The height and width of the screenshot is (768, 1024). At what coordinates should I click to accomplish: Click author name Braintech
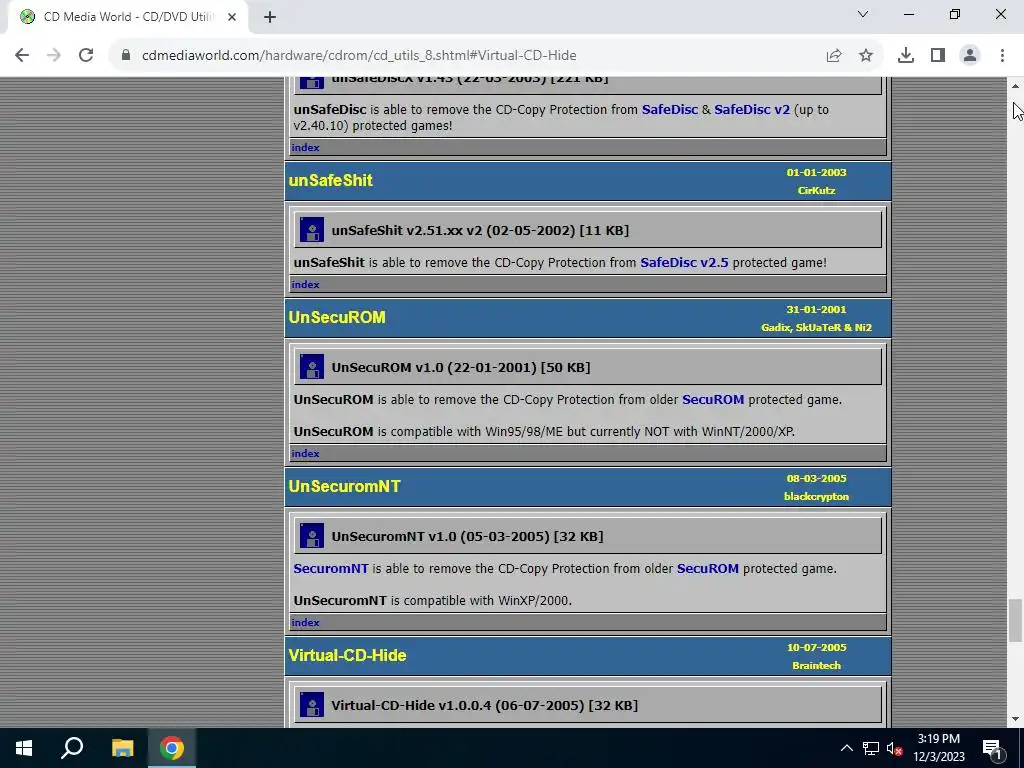[816, 666]
